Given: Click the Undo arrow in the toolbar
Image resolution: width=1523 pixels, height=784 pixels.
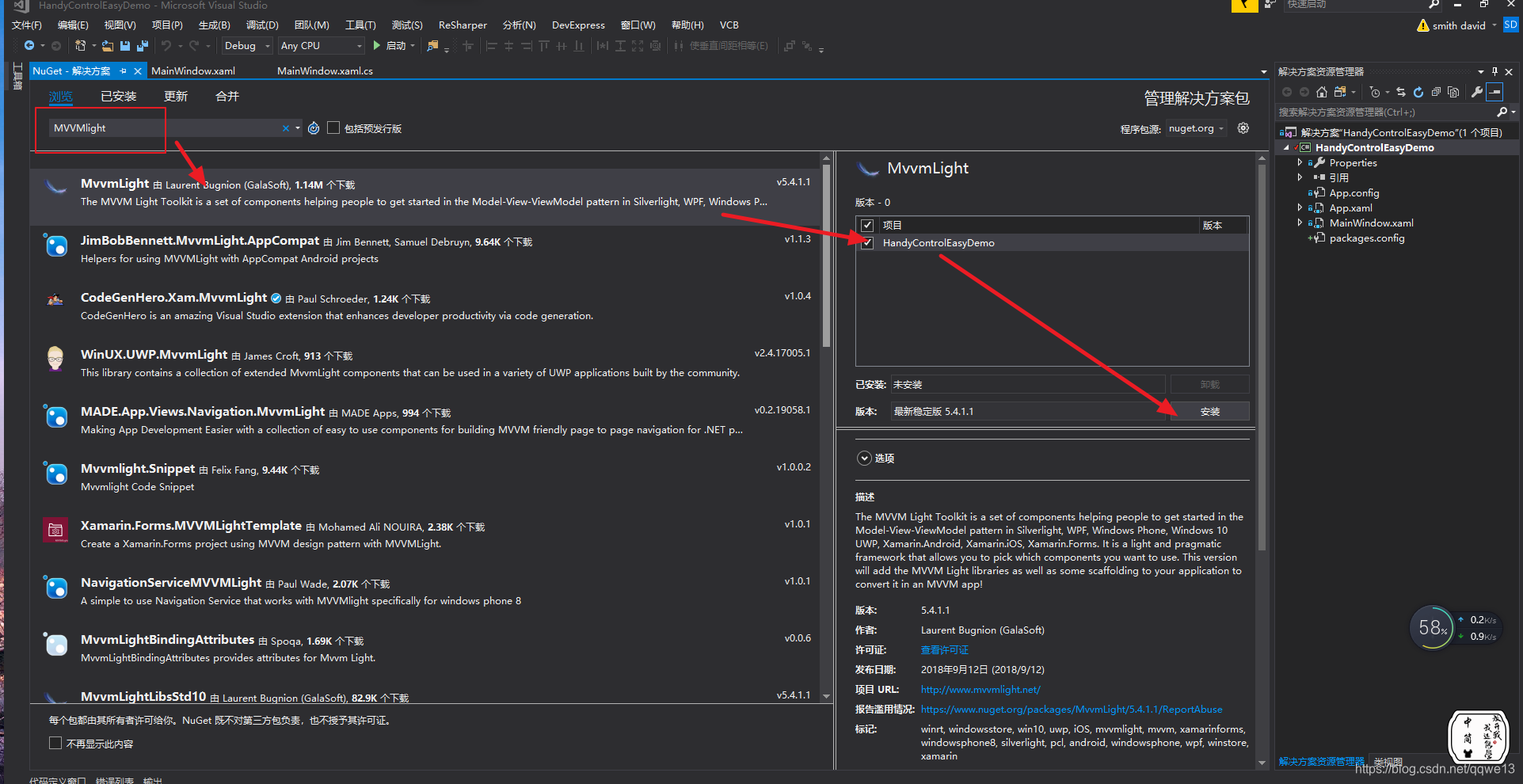Looking at the screenshot, I should click(x=166, y=46).
